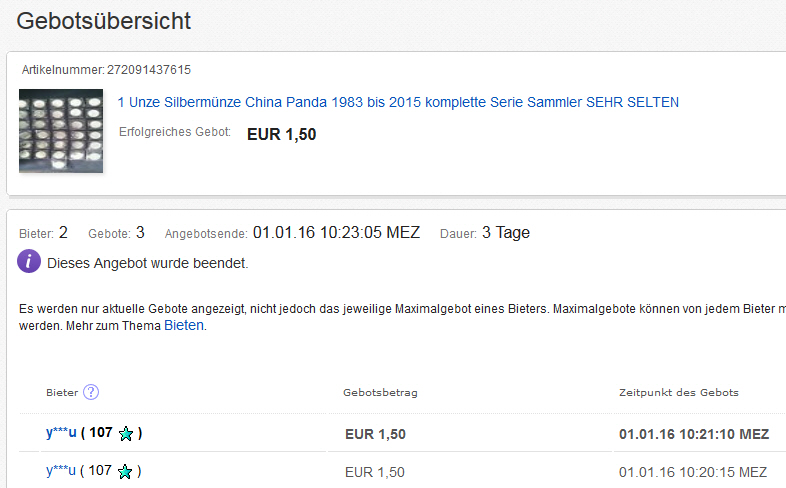Follow the 'Bieten' help topic link

pyautogui.click(x=184, y=326)
